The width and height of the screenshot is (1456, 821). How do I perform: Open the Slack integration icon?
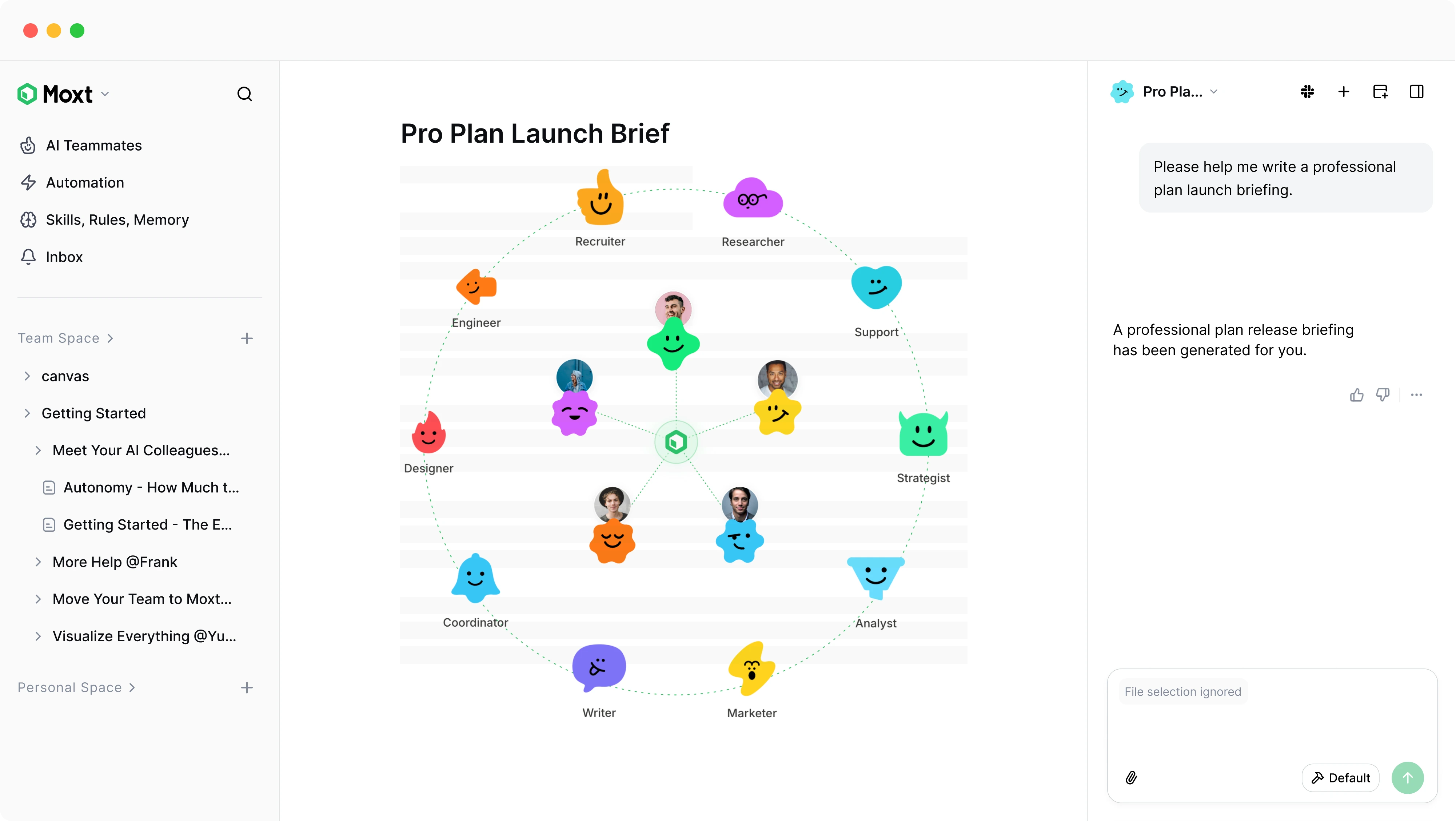1307,92
